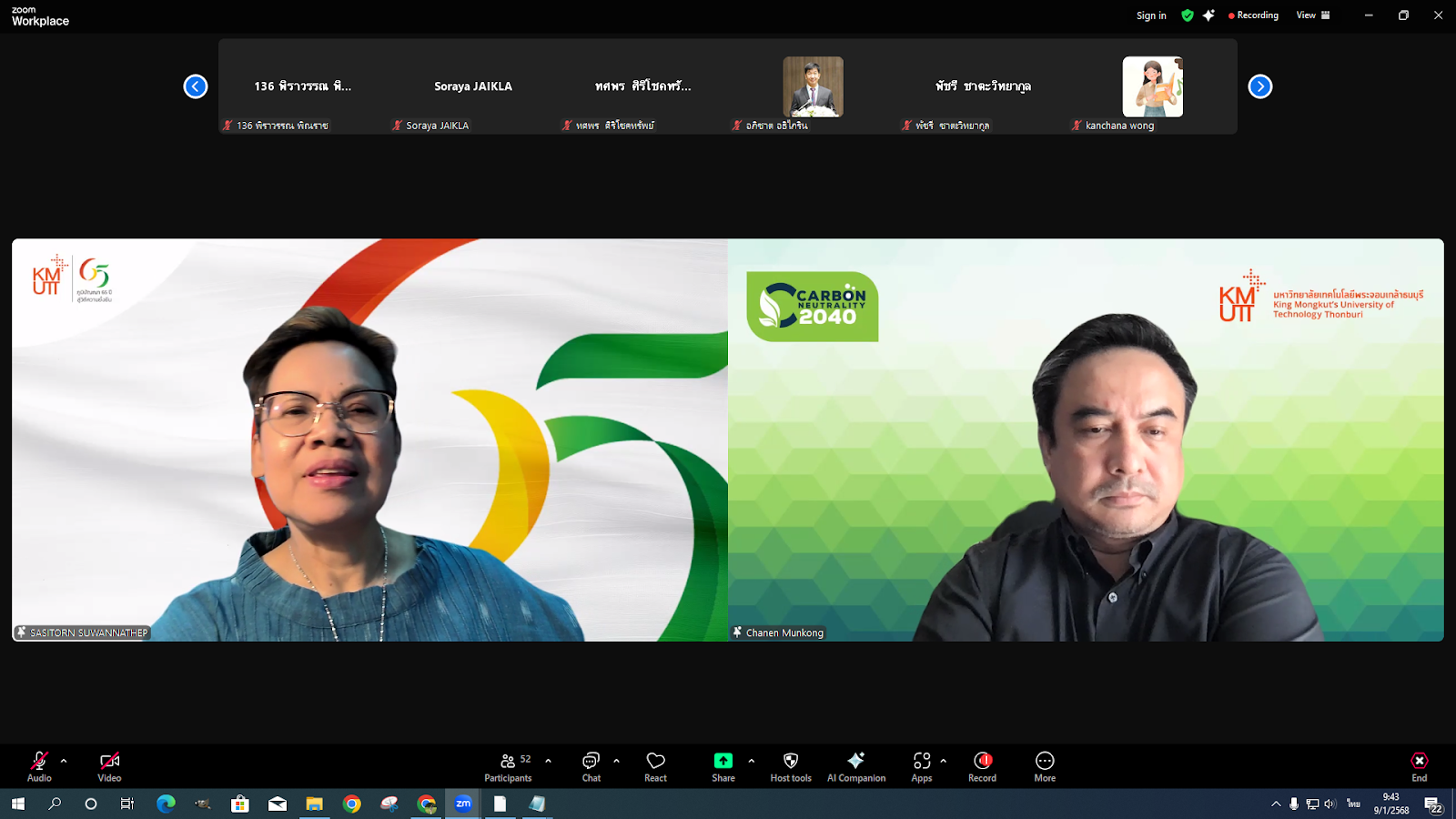Open the More options menu
Image resolution: width=1456 pixels, height=819 pixels.
coord(1045,766)
